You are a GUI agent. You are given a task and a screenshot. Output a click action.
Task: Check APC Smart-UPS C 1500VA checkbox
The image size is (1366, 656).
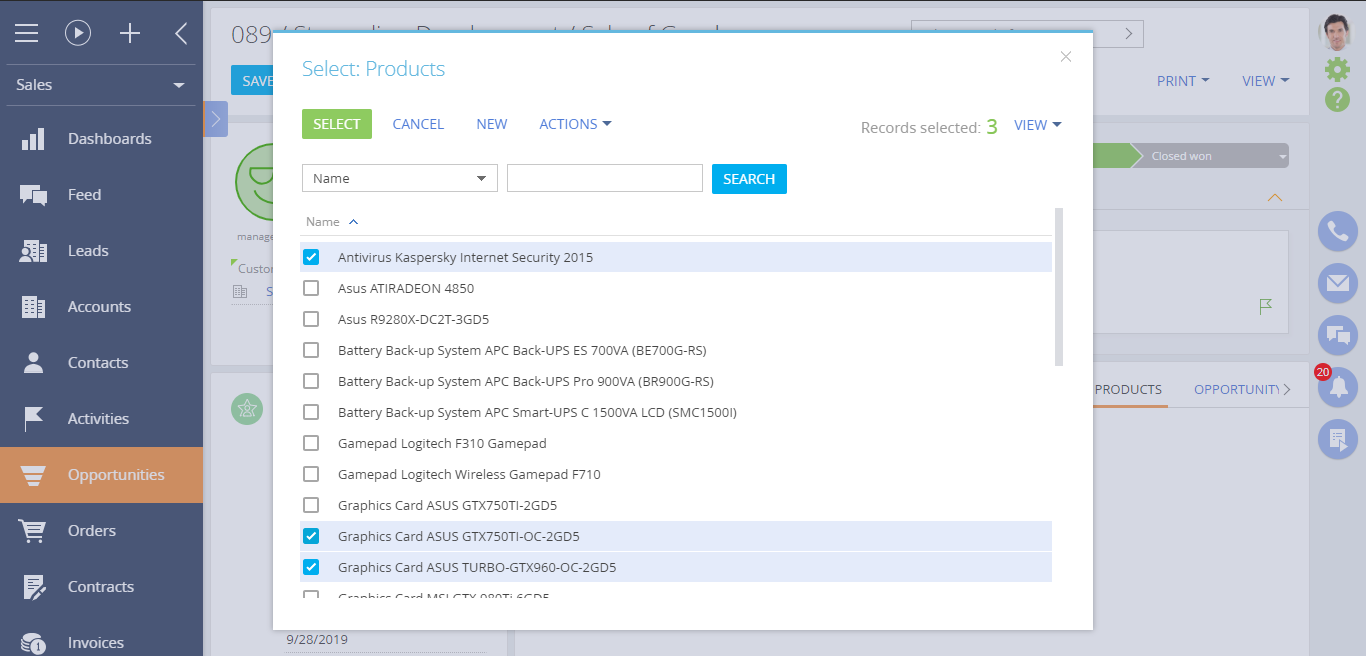click(311, 412)
